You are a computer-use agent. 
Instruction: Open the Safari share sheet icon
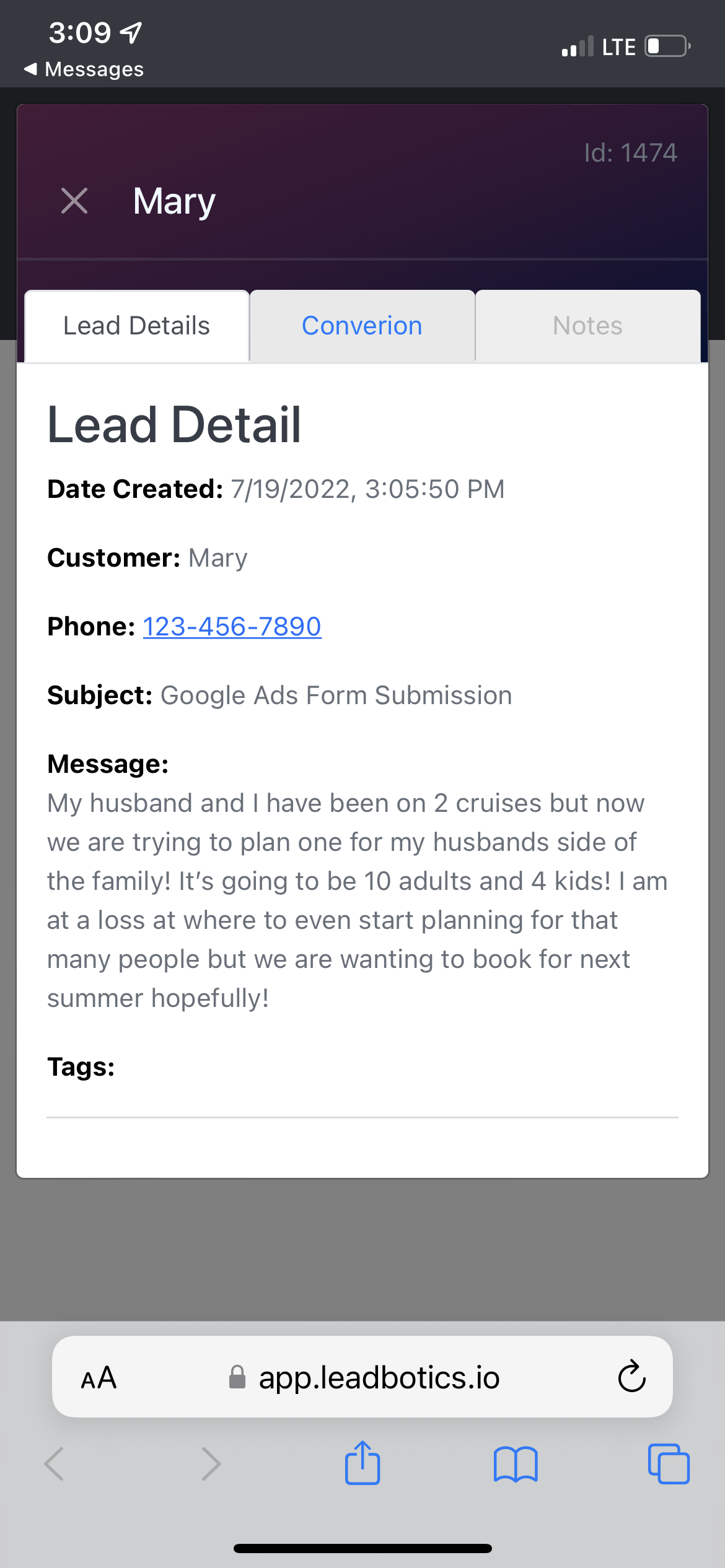[x=362, y=1463]
